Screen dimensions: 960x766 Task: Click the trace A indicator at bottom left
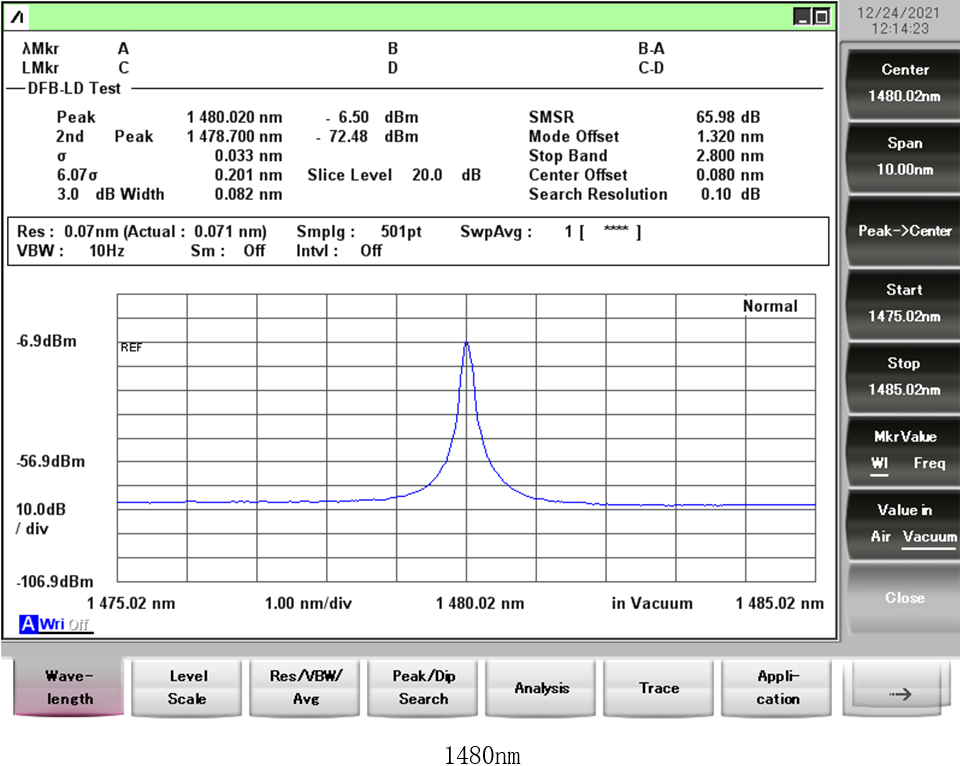[28, 624]
